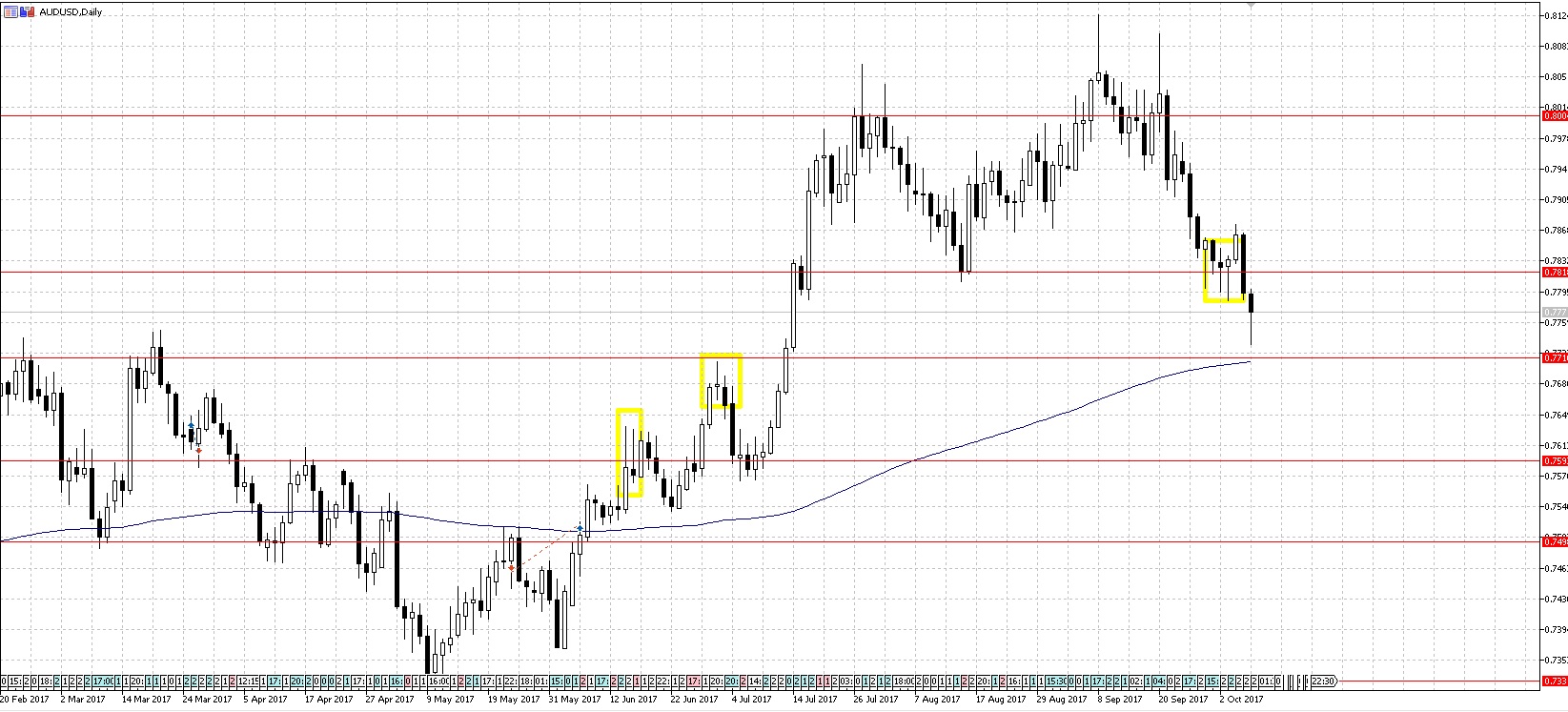Click the gray current price label 0.777
The width and height of the screenshot is (1568, 712).
[x=1555, y=313]
